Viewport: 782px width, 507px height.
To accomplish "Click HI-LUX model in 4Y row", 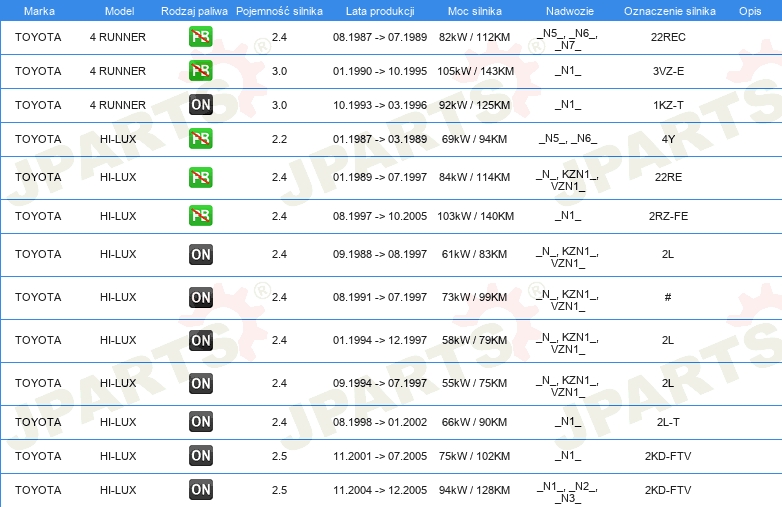I will [118, 139].
